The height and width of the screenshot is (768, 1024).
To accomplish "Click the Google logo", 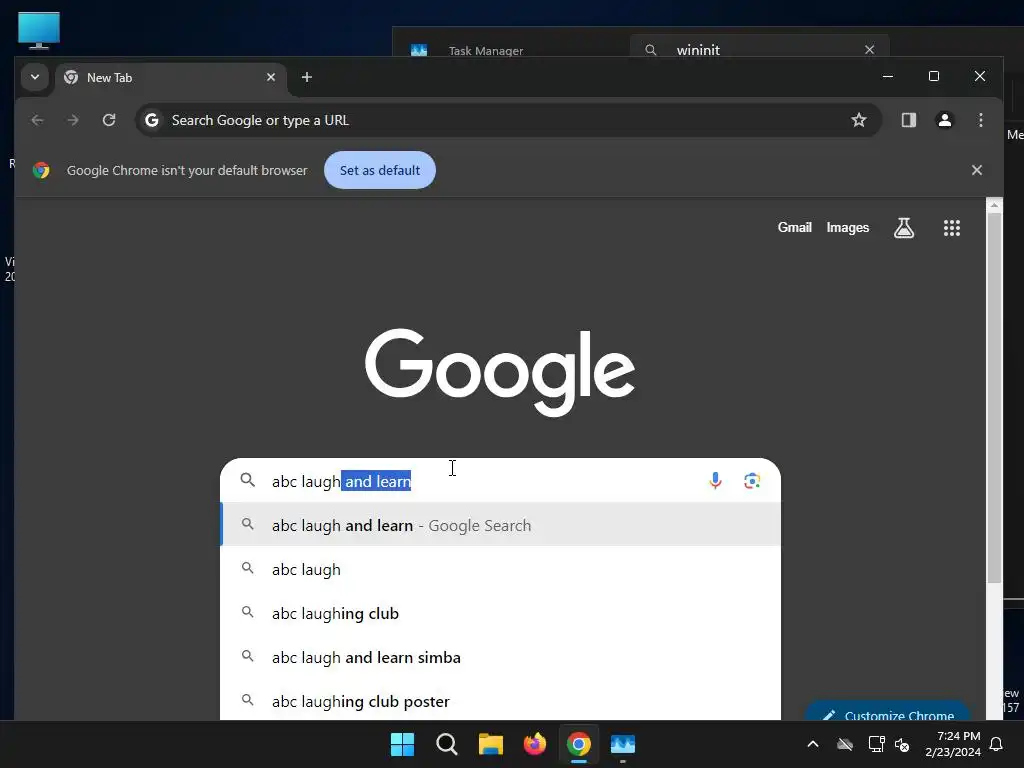I will click(500, 372).
